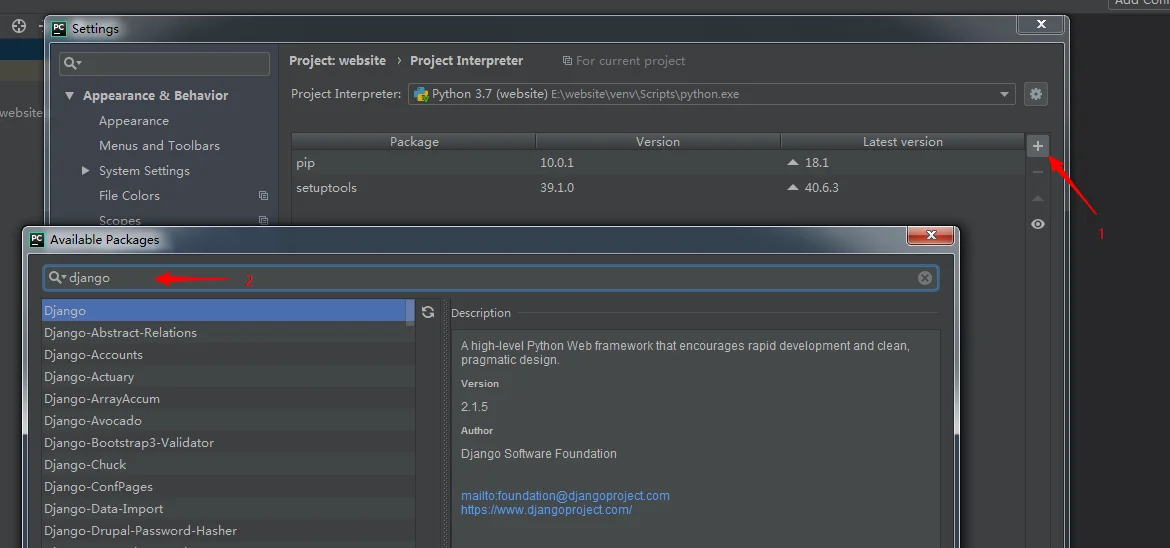The height and width of the screenshot is (548, 1170).
Task: Click pip latest version 18.1 cell
Action: 902,163
